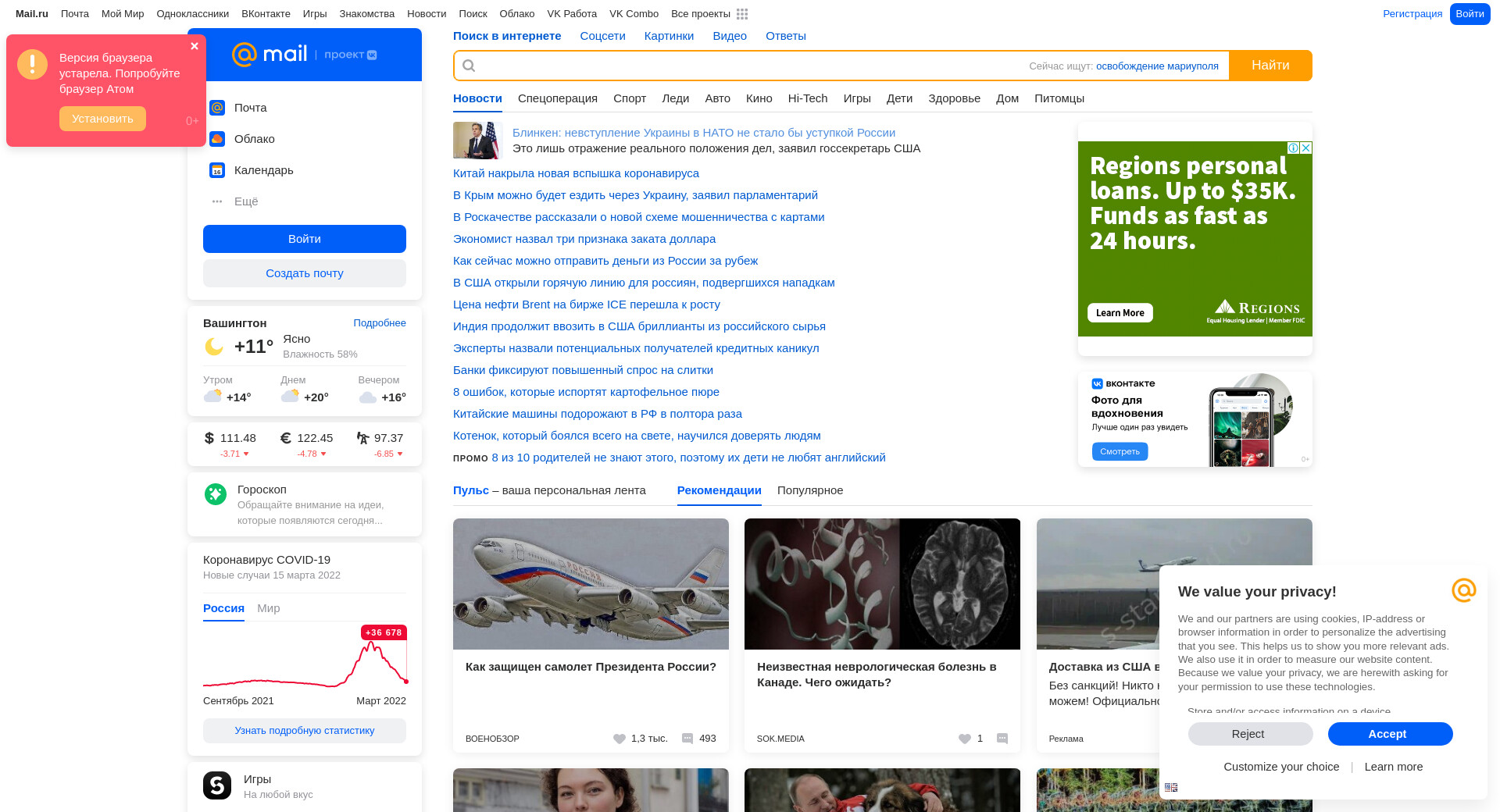The height and width of the screenshot is (812, 1500).
Task: Click into the internet search field
Action: [x=742, y=66]
